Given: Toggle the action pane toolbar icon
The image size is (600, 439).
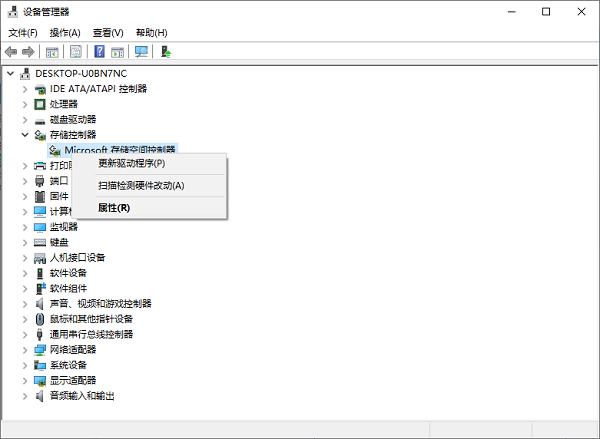Looking at the screenshot, I should 117,52.
